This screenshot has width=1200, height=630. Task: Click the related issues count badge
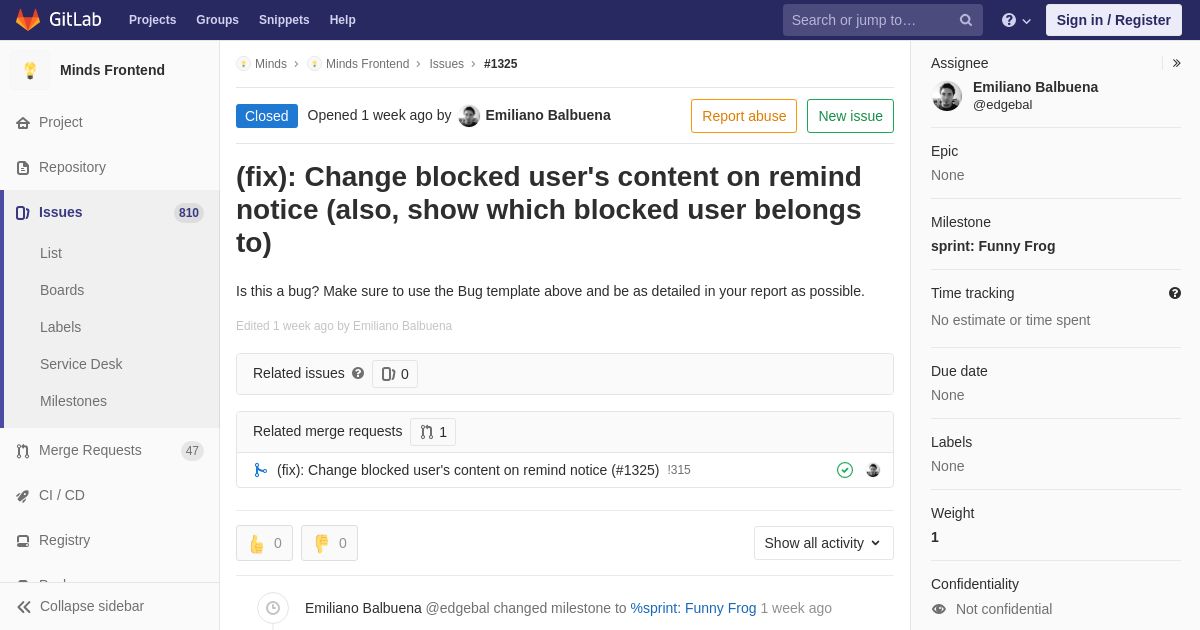395,374
